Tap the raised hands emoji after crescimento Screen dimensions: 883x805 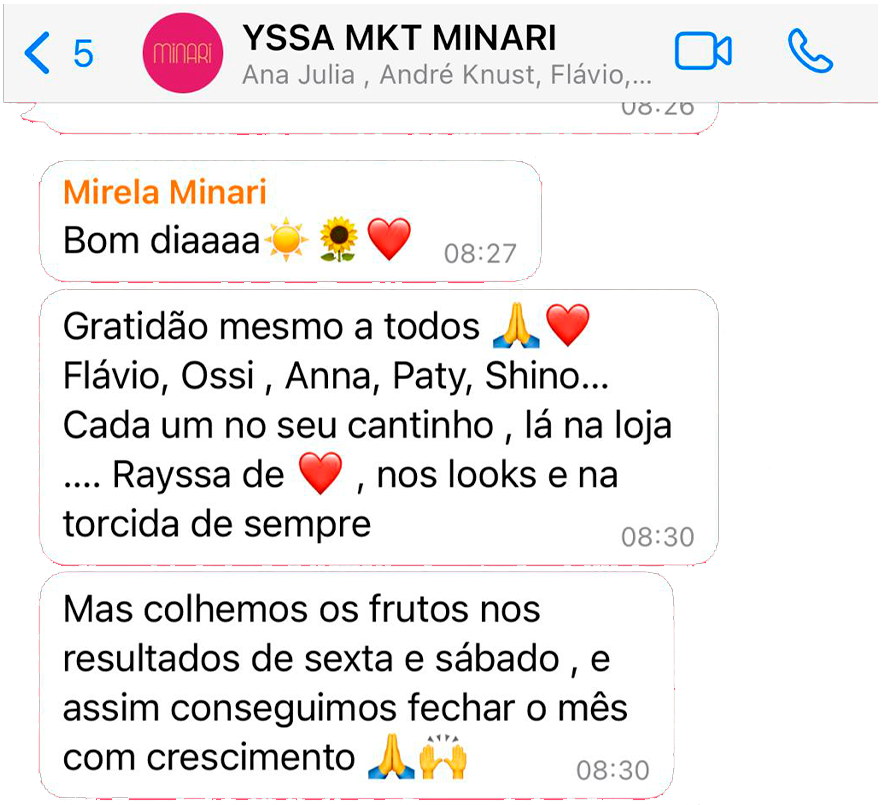(x=444, y=757)
